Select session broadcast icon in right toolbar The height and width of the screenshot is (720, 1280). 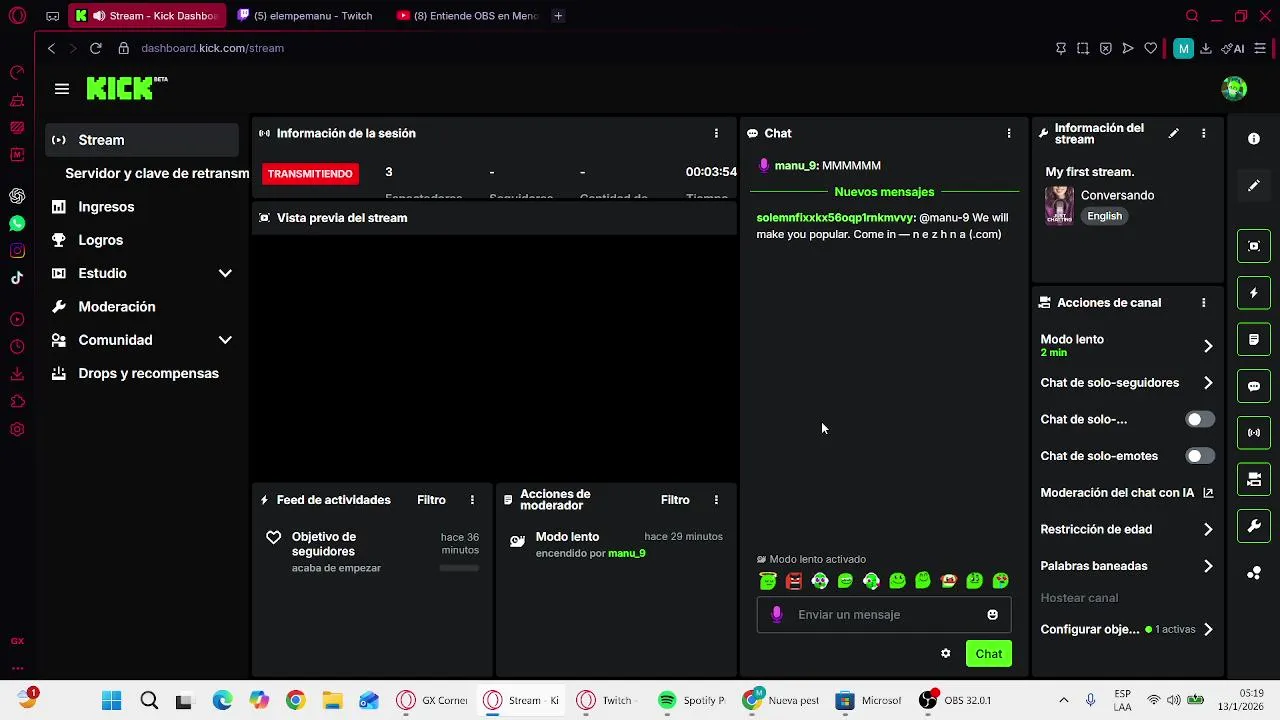point(1254,433)
